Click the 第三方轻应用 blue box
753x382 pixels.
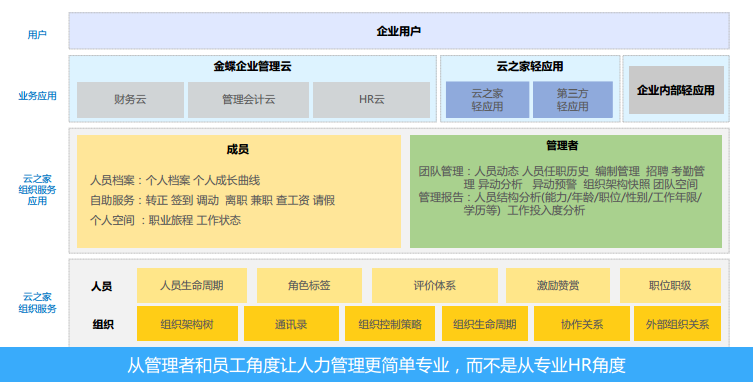(x=572, y=100)
